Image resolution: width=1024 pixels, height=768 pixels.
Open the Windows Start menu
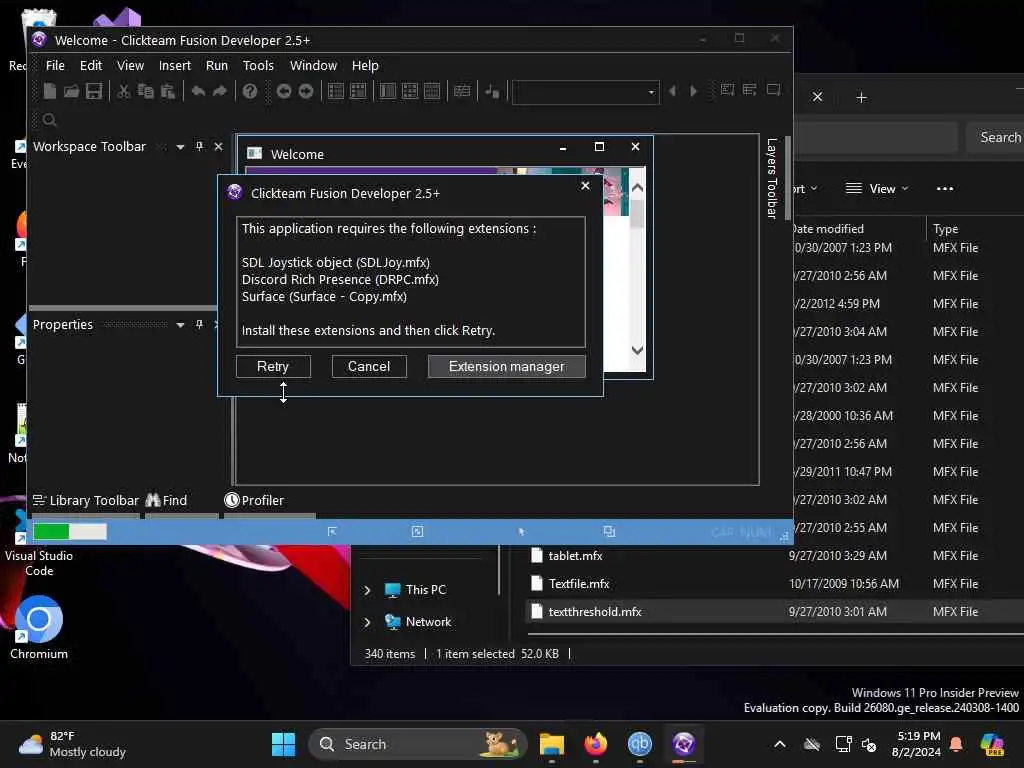pyautogui.click(x=283, y=744)
